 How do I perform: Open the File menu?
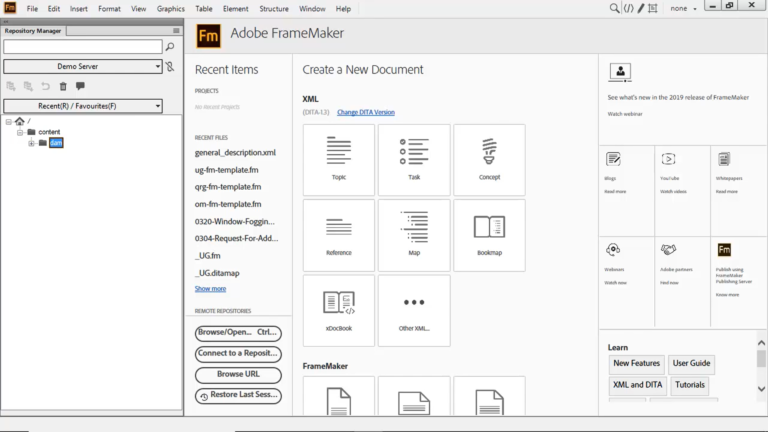32,9
